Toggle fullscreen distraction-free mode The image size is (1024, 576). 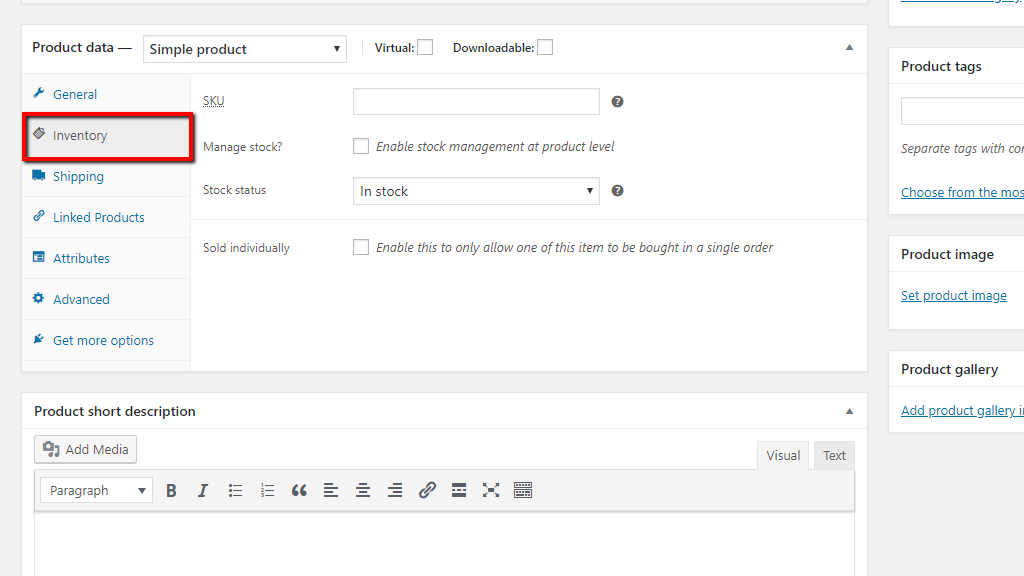[x=491, y=490]
